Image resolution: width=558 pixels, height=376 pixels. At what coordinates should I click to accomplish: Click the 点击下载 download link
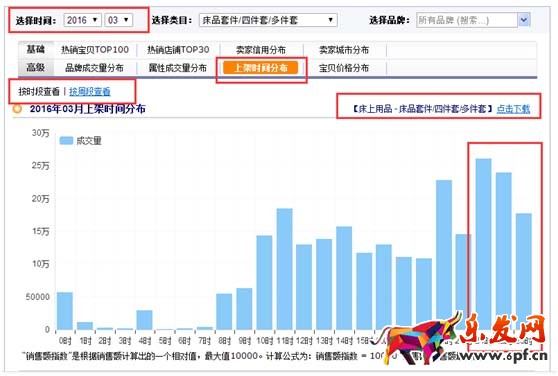coord(513,109)
